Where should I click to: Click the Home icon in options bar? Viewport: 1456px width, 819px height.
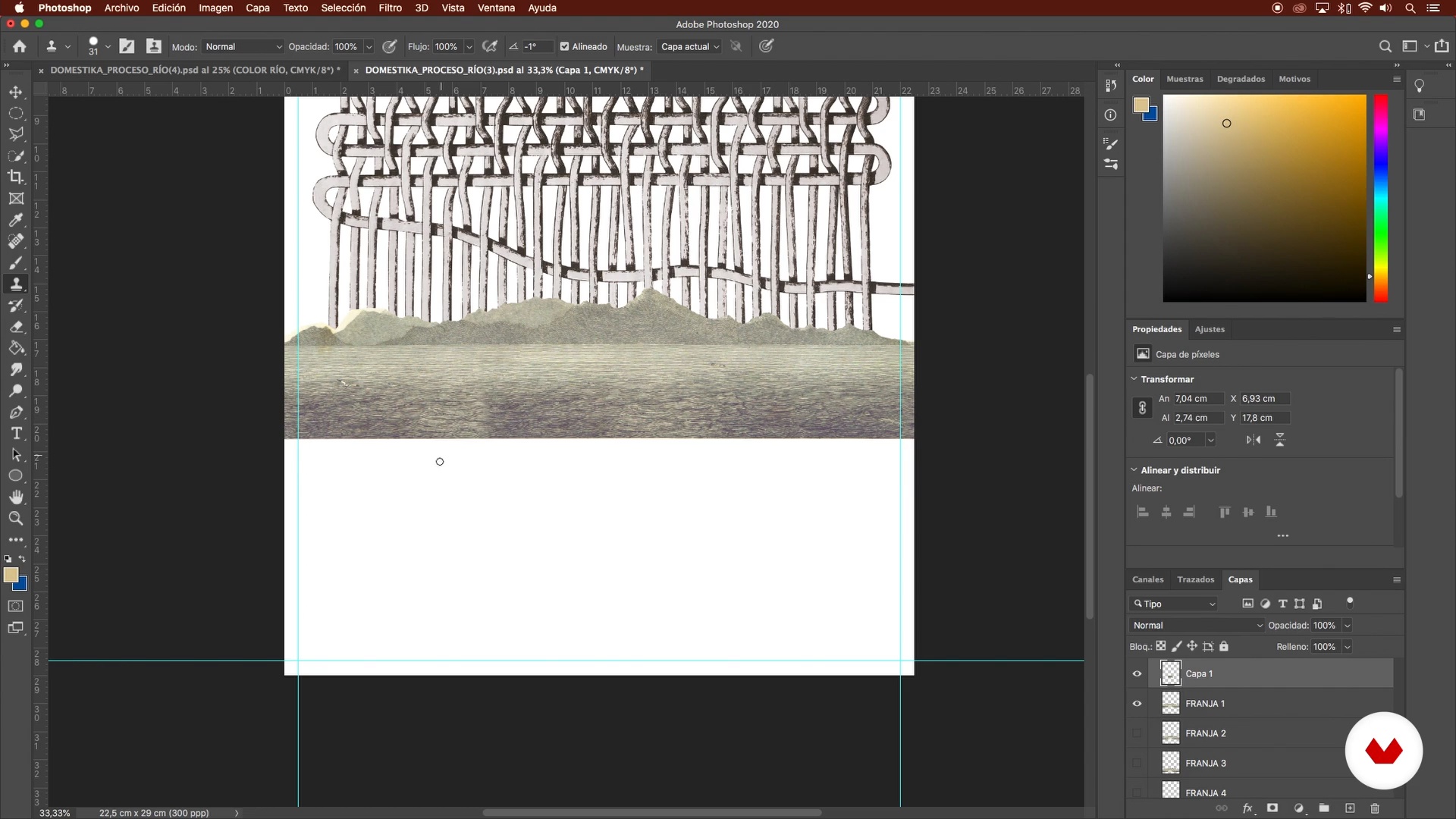pos(20,46)
